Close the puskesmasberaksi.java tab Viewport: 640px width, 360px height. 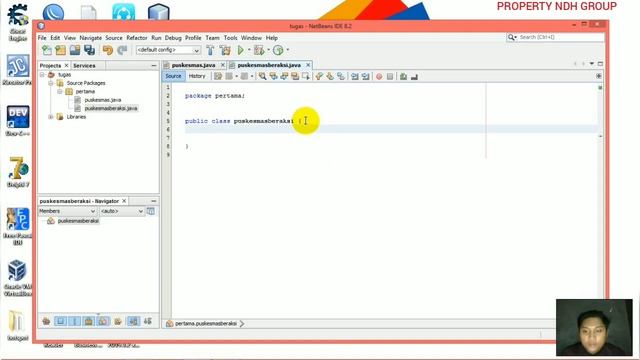coord(308,65)
